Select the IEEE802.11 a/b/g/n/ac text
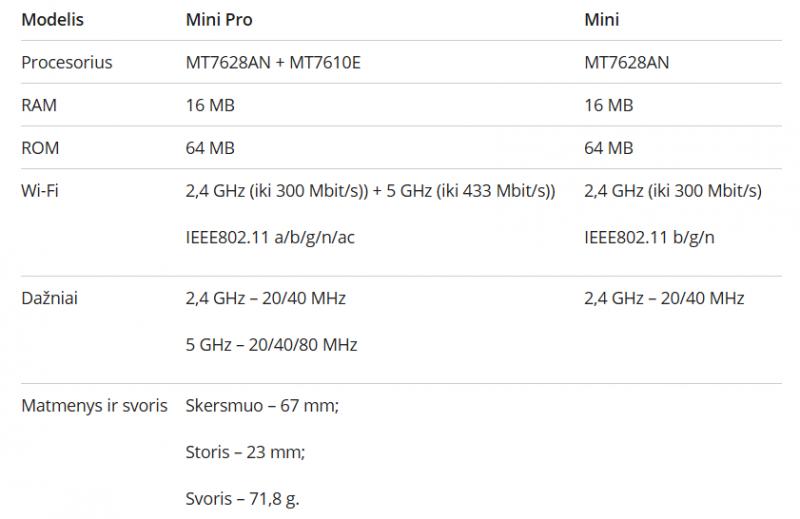Screen dimensions: 800x519 coord(270,237)
